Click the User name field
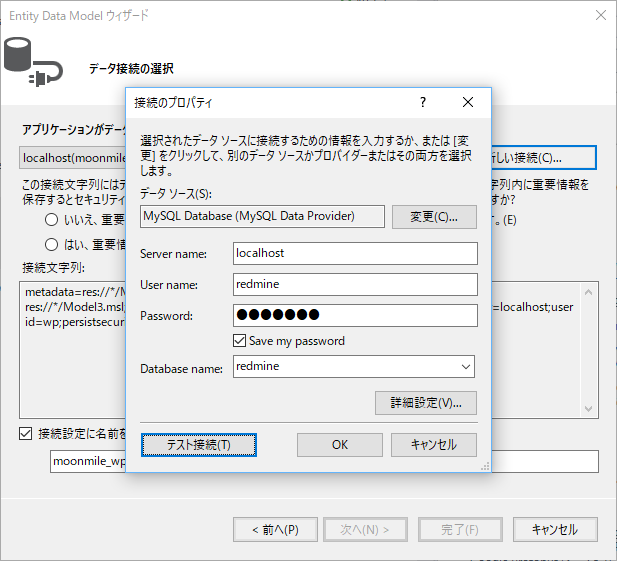 [x=354, y=284]
